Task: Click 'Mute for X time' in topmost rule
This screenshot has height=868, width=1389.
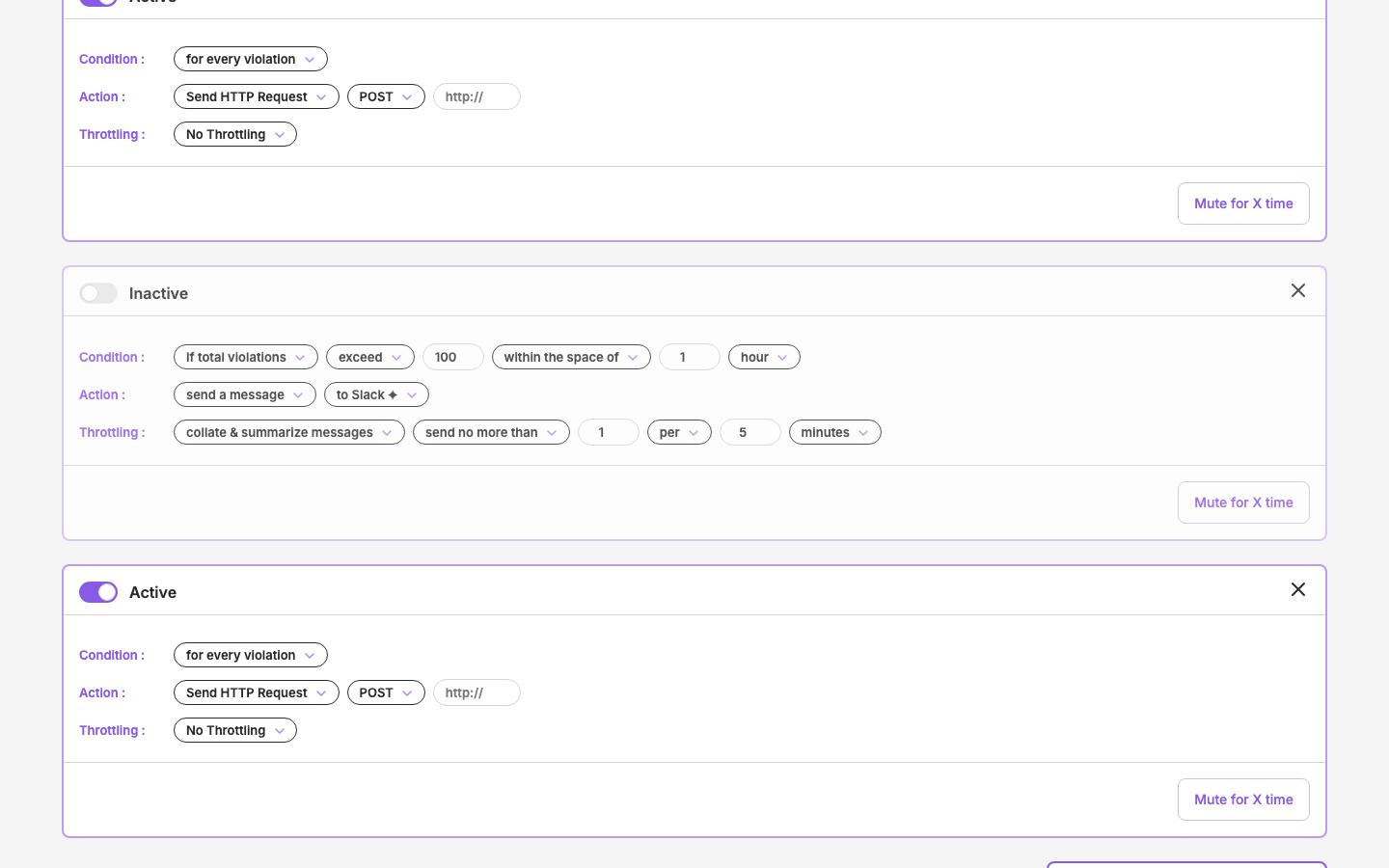Action: point(1243,203)
